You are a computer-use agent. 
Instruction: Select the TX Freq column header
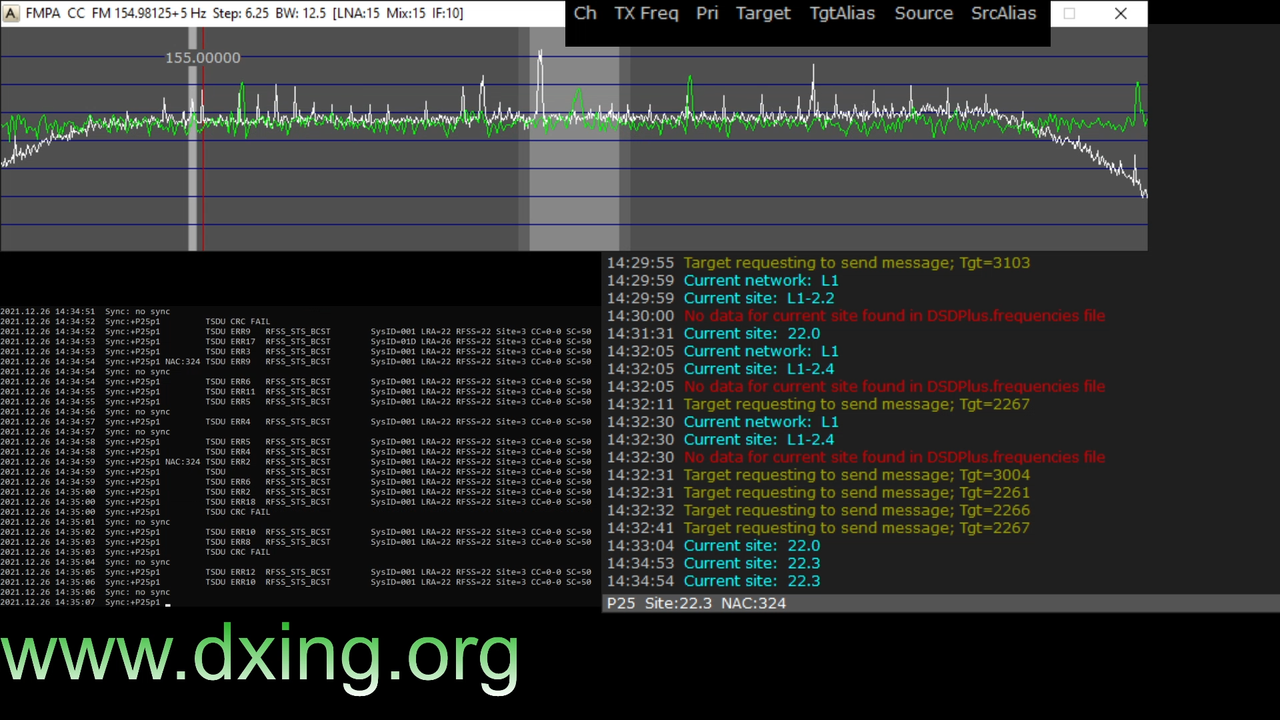pos(646,13)
